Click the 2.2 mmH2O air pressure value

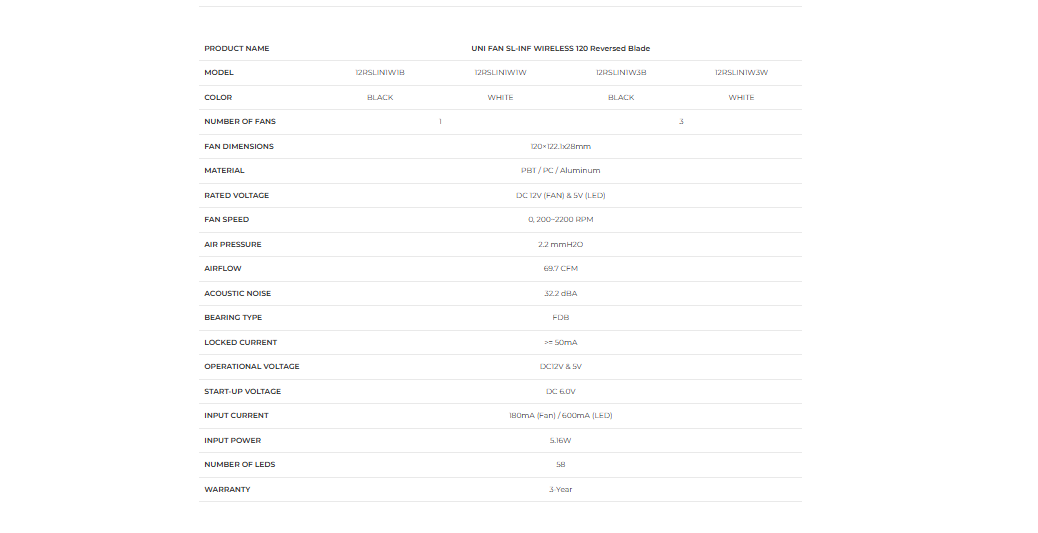pos(560,244)
